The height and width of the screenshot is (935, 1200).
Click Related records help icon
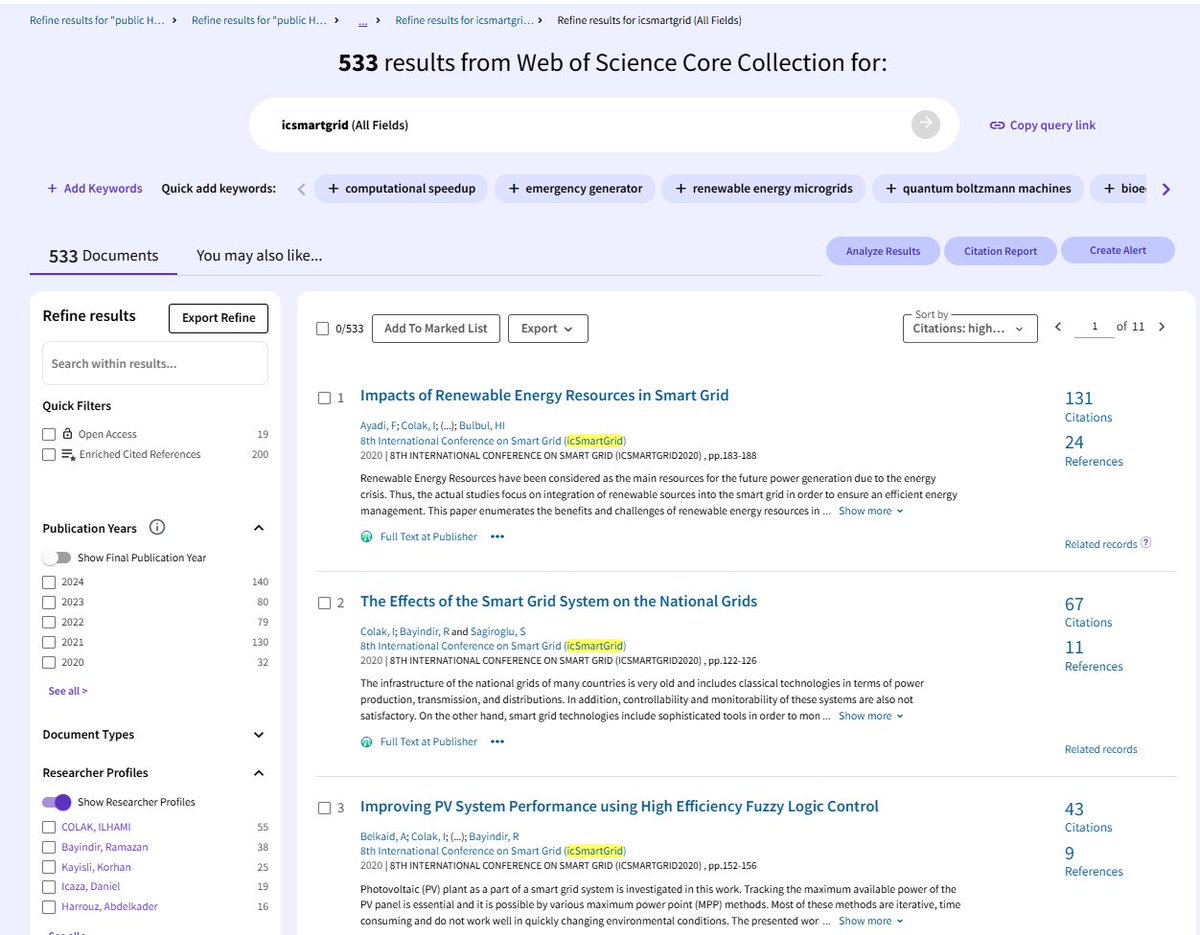tap(1146, 543)
